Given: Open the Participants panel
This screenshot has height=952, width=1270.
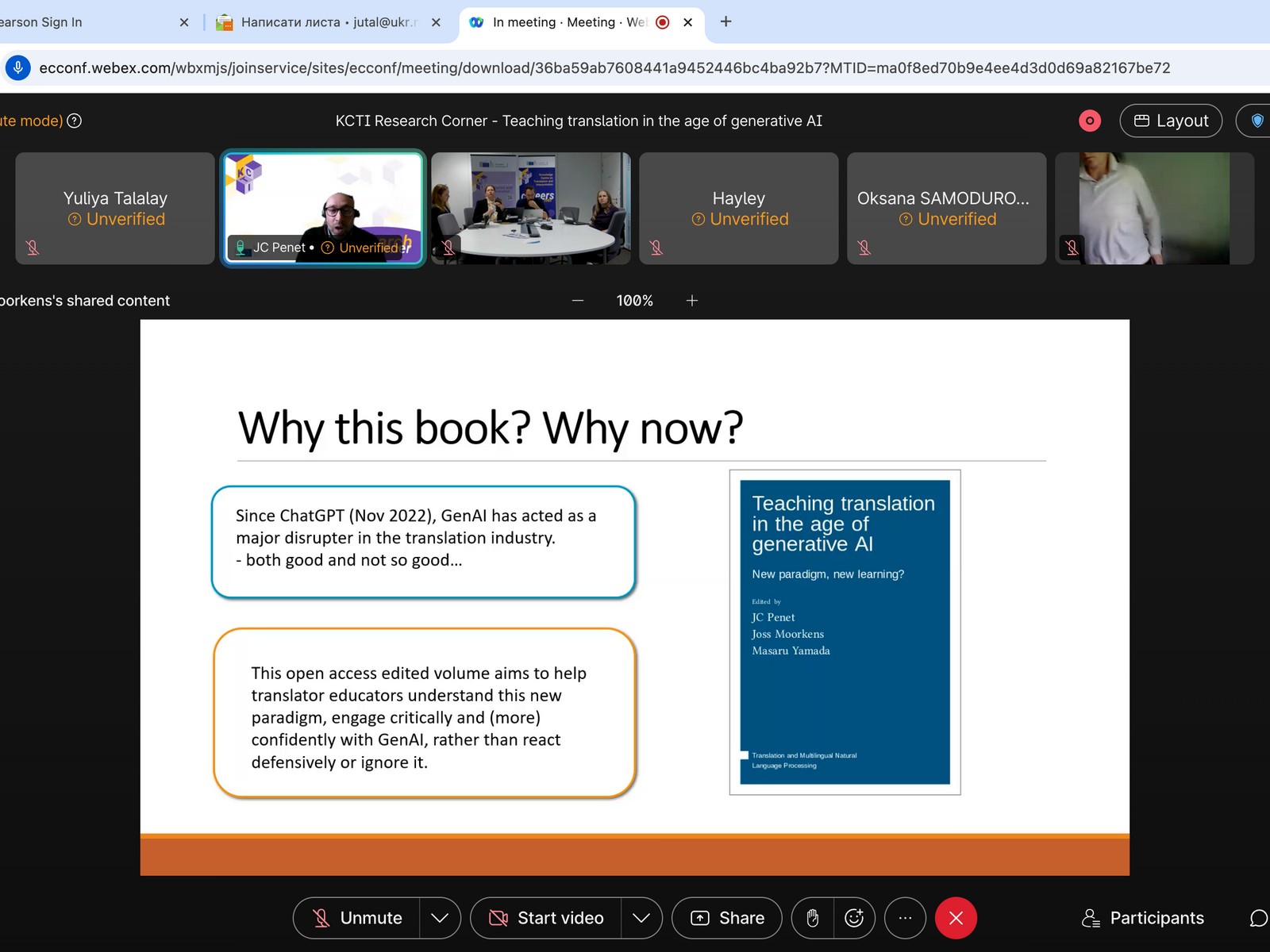Looking at the screenshot, I should click(1143, 918).
